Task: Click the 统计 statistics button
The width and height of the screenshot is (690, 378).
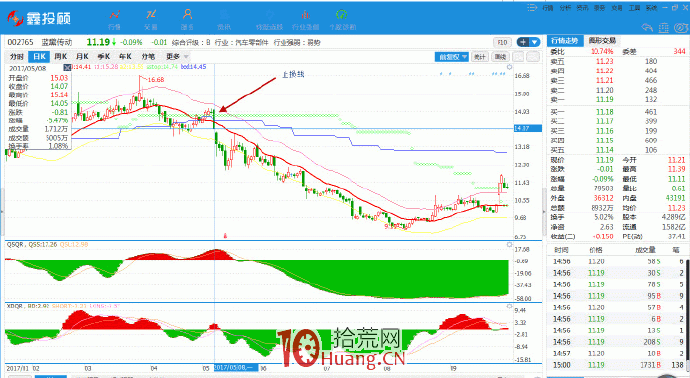Action: point(480,57)
